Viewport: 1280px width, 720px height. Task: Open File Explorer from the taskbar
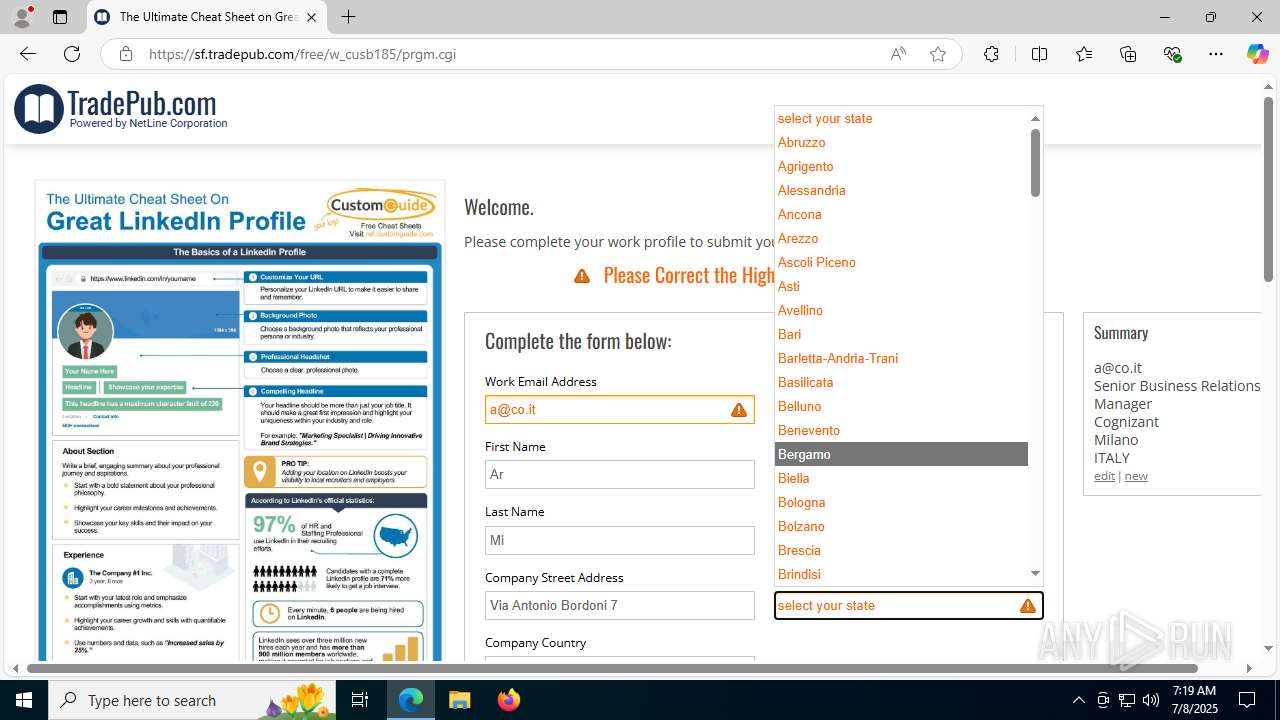460,700
